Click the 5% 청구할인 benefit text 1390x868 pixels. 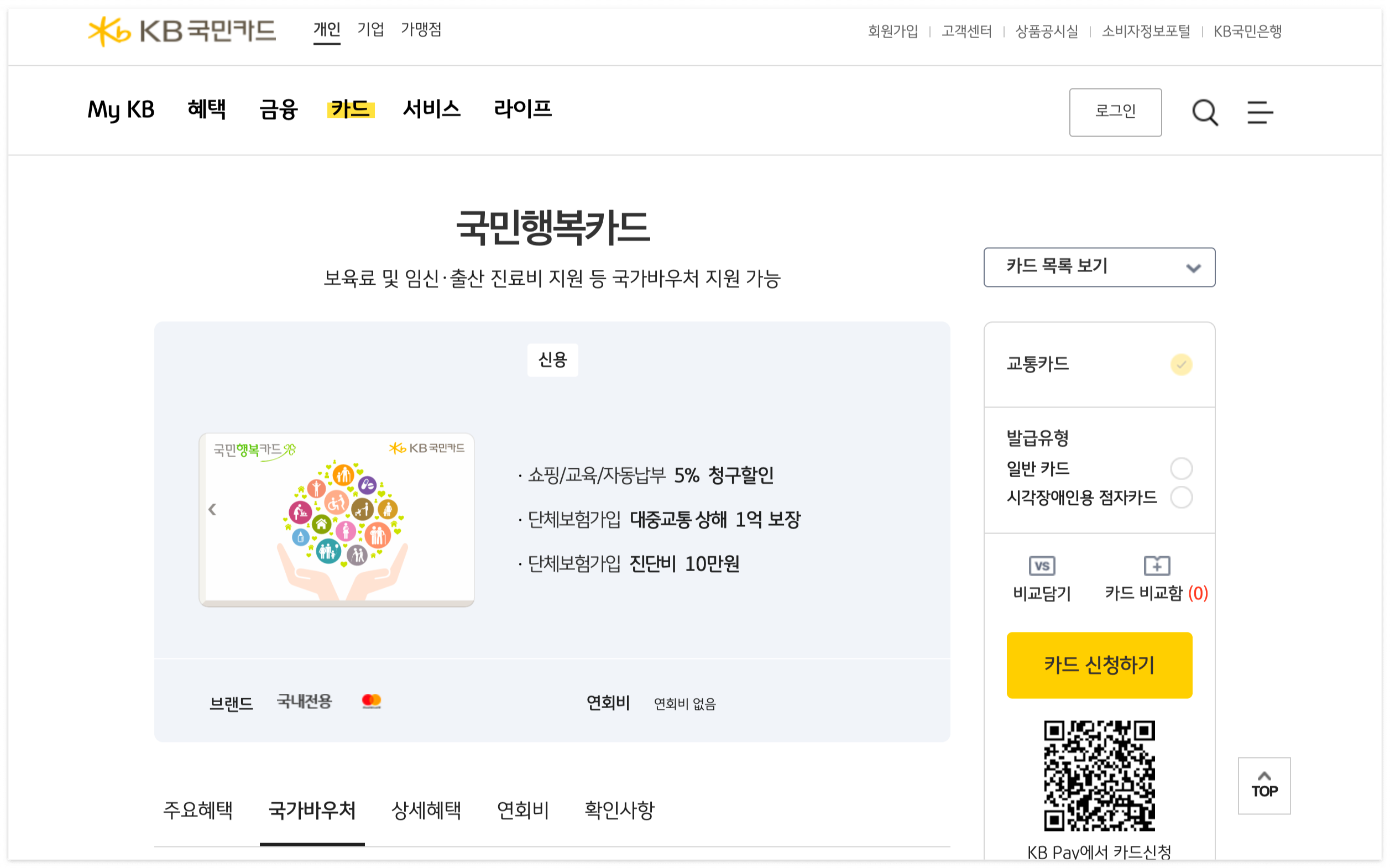point(724,475)
